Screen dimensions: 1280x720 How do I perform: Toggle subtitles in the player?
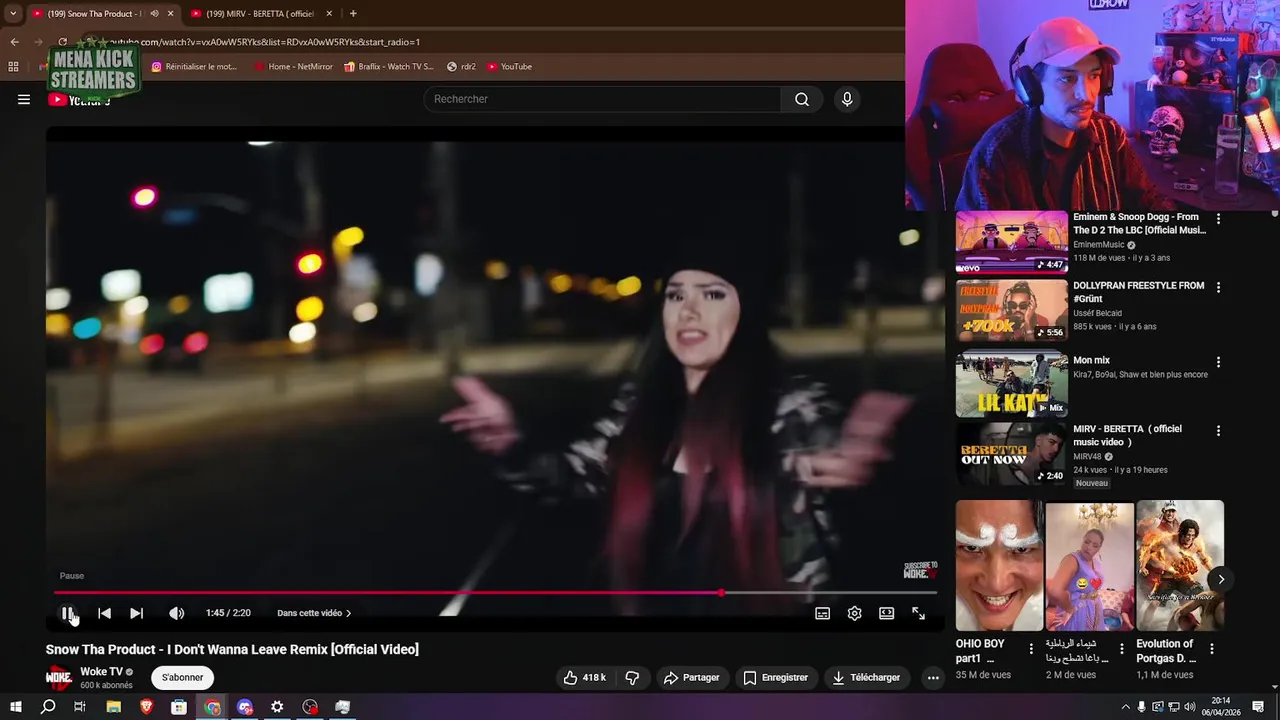point(822,613)
